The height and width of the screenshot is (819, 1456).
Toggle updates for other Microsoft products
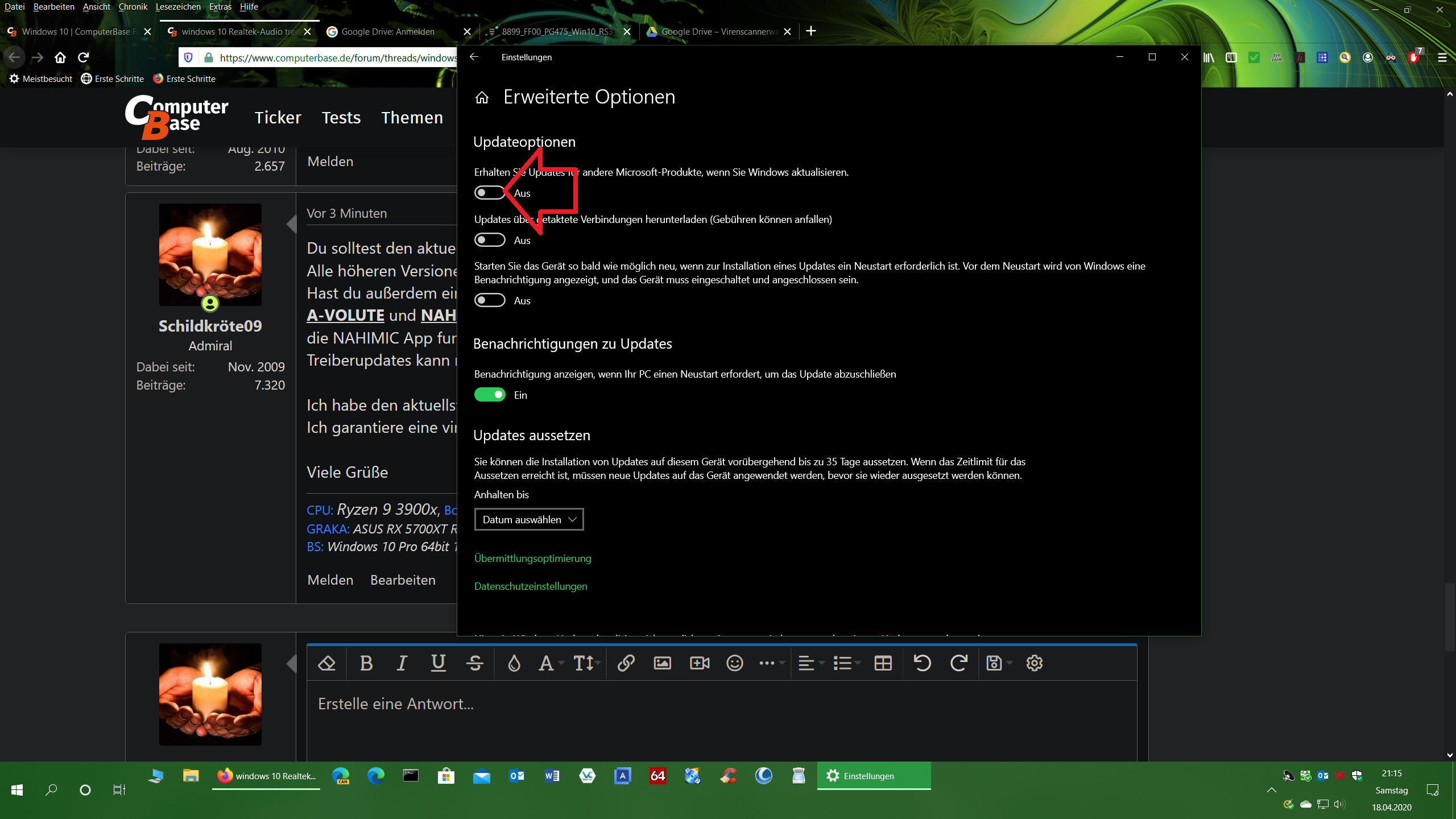pyautogui.click(x=490, y=193)
